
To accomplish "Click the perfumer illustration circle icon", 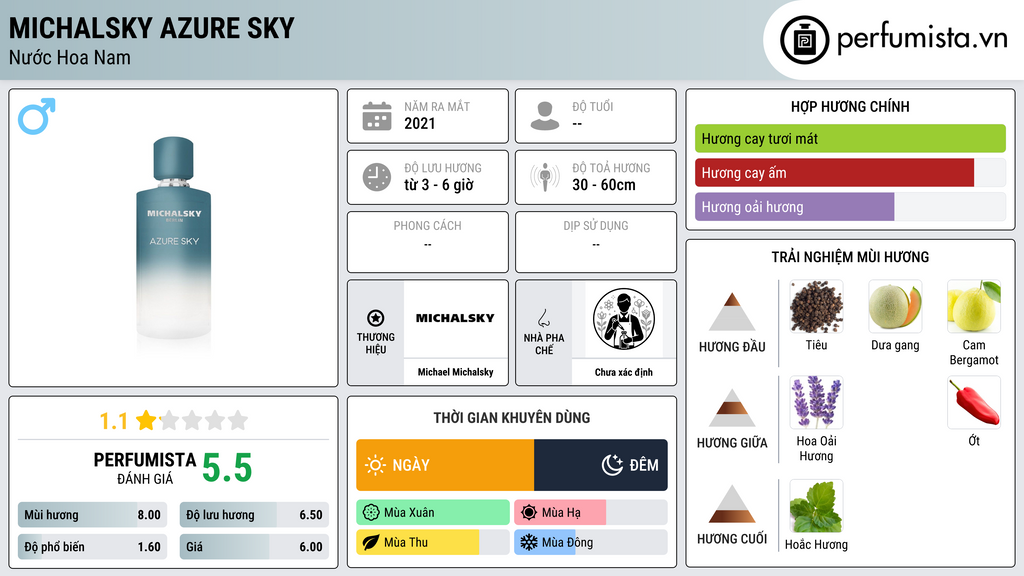I will coord(624,319).
